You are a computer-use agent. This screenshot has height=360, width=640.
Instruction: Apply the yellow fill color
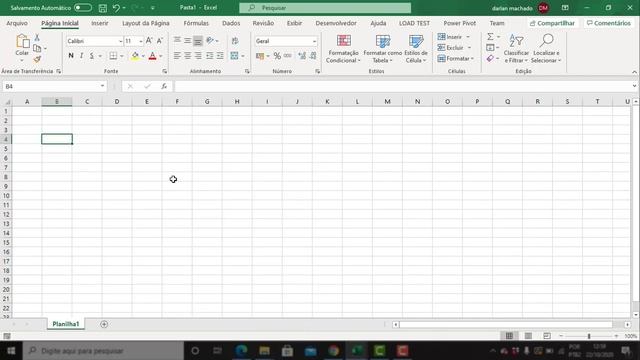point(135,56)
